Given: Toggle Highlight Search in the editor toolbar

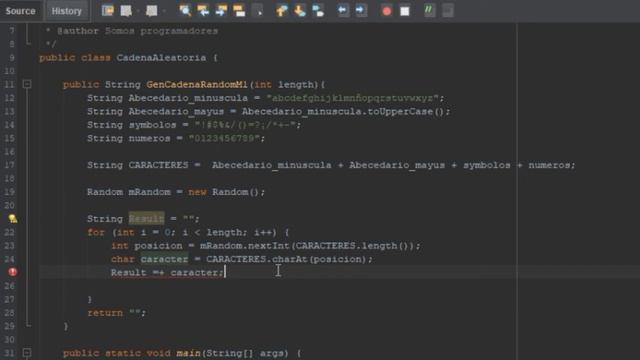Looking at the screenshot, I should click(x=239, y=11).
